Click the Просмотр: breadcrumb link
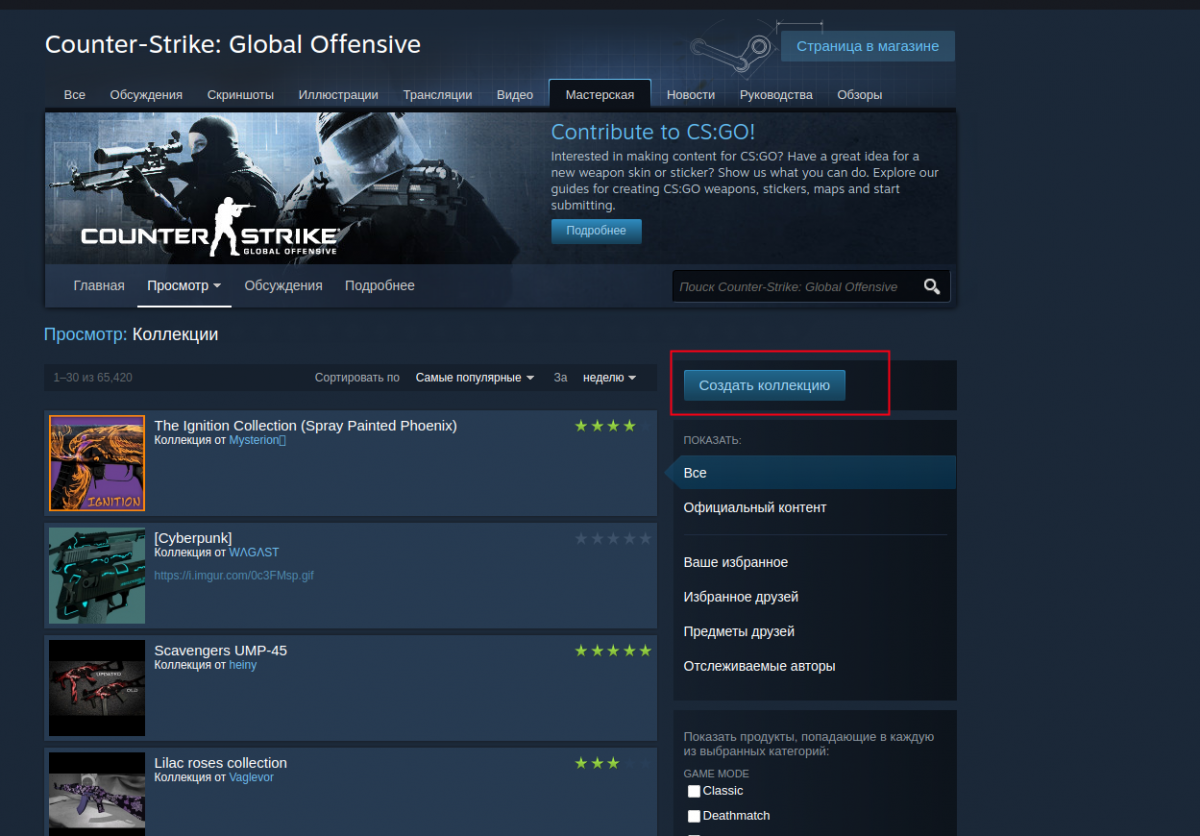 click(x=86, y=335)
